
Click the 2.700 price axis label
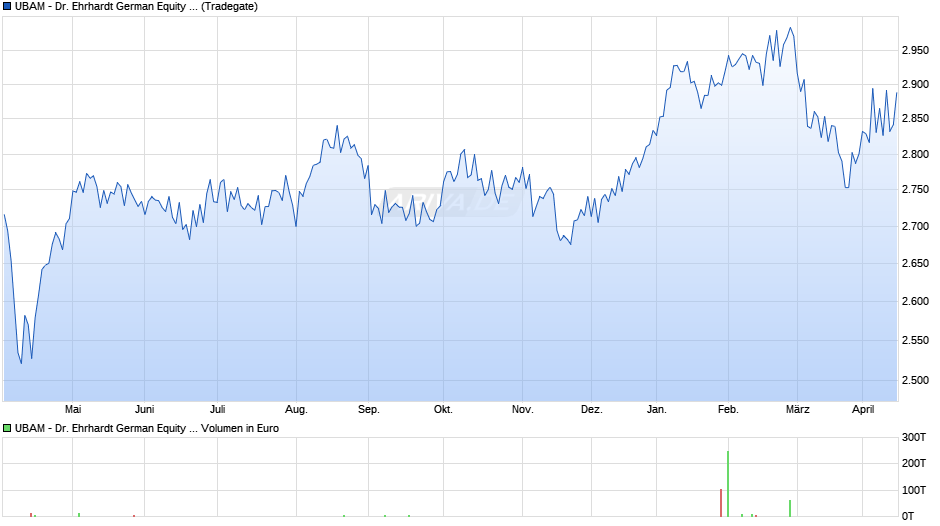(915, 226)
